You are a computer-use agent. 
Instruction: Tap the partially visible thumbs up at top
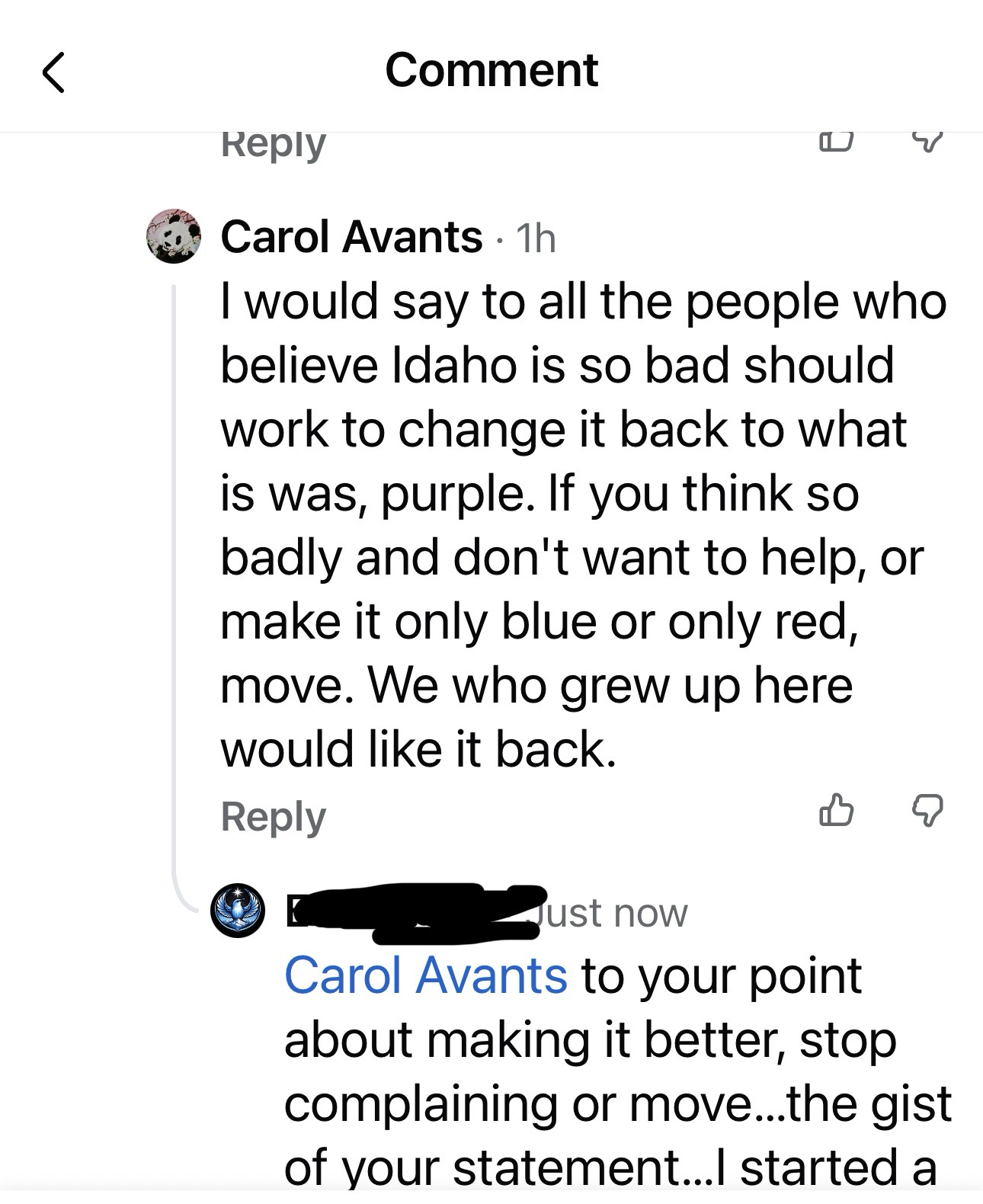click(836, 141)
